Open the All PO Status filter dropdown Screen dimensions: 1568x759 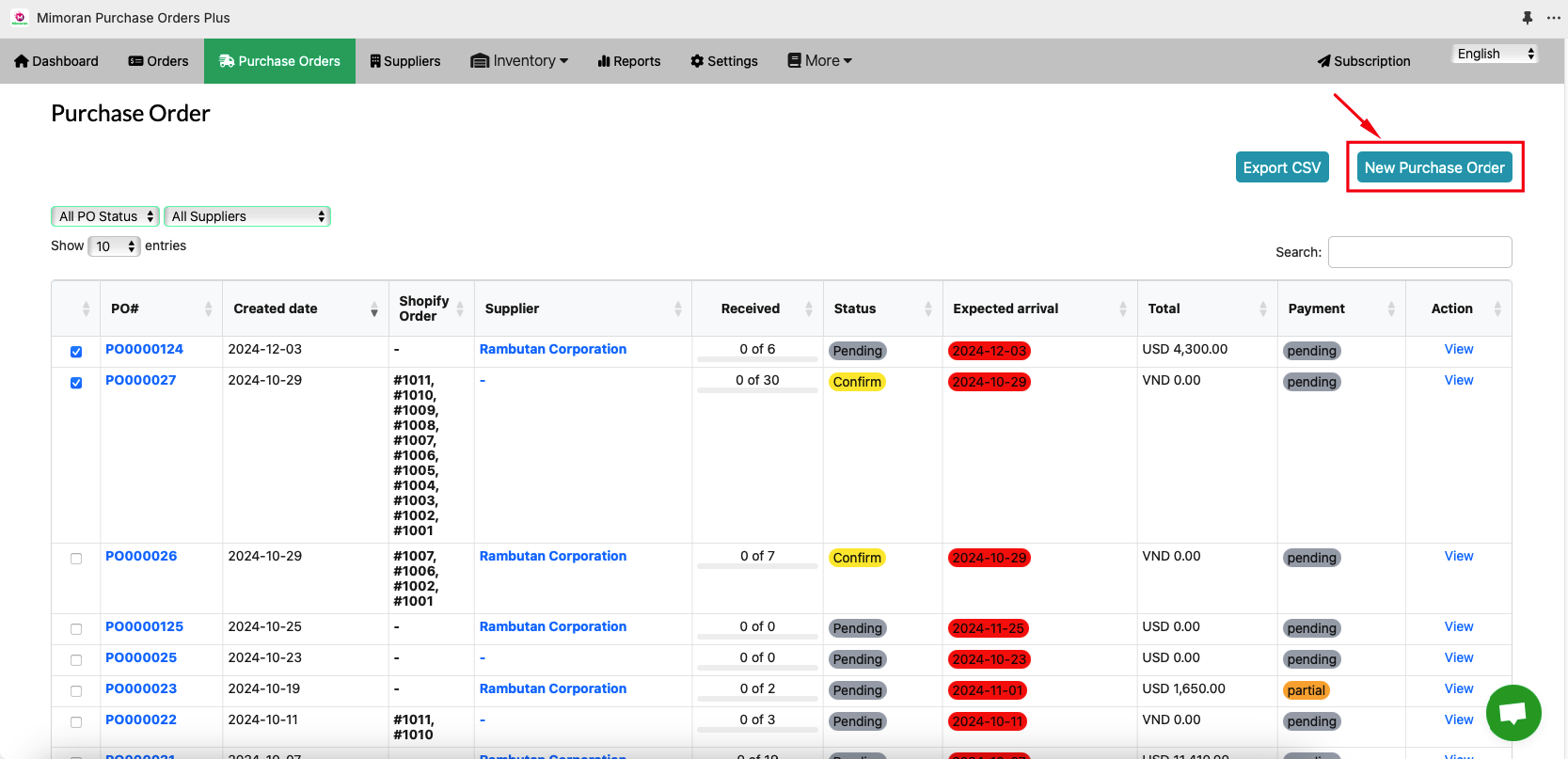pos(104,216)
